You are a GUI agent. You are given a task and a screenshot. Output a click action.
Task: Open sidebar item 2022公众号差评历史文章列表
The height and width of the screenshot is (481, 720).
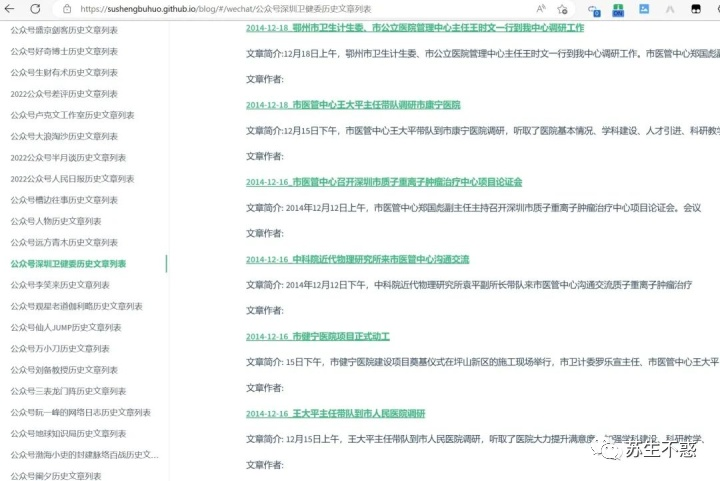(x=64, y=94)
